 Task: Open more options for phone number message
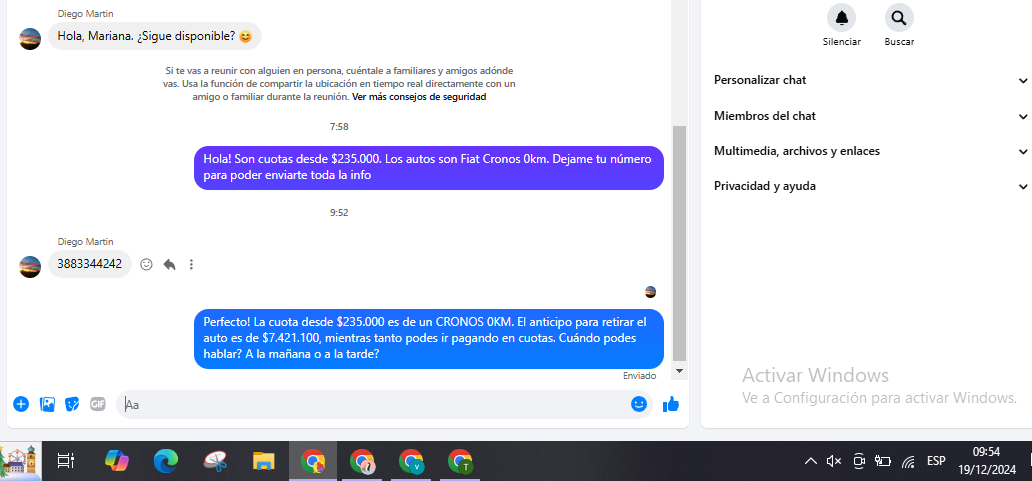191,265
